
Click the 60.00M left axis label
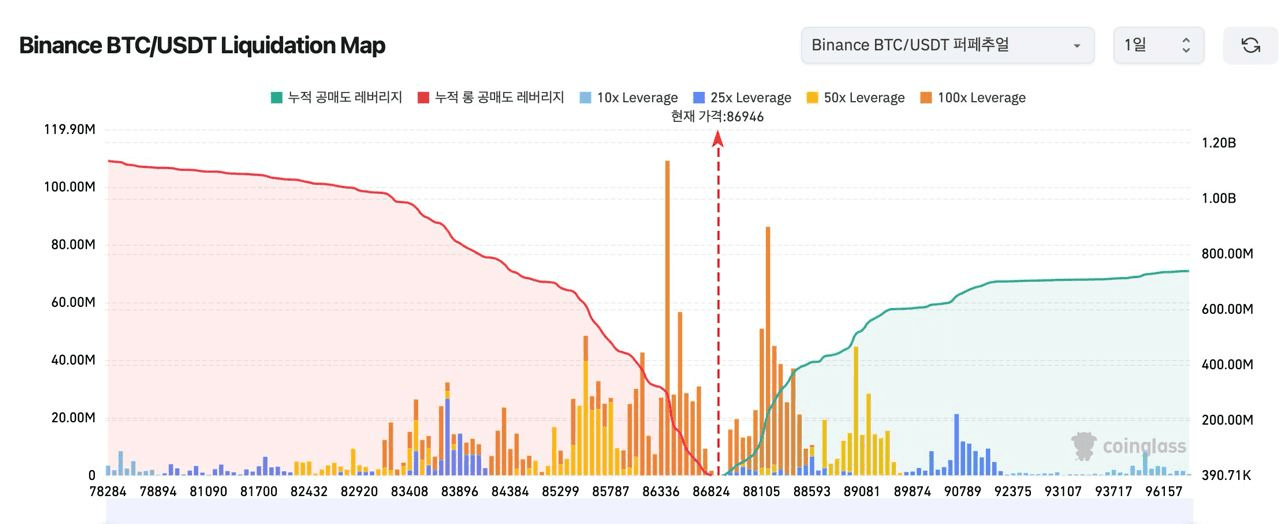click(71, 303)
